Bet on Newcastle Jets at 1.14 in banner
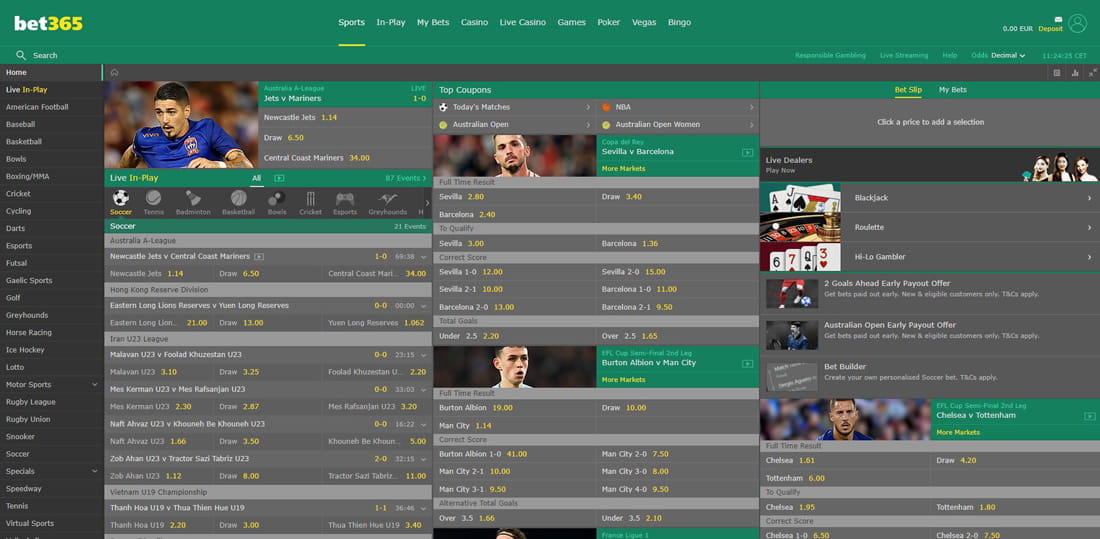Screen dimensions: 1100x539 [345, 117]
